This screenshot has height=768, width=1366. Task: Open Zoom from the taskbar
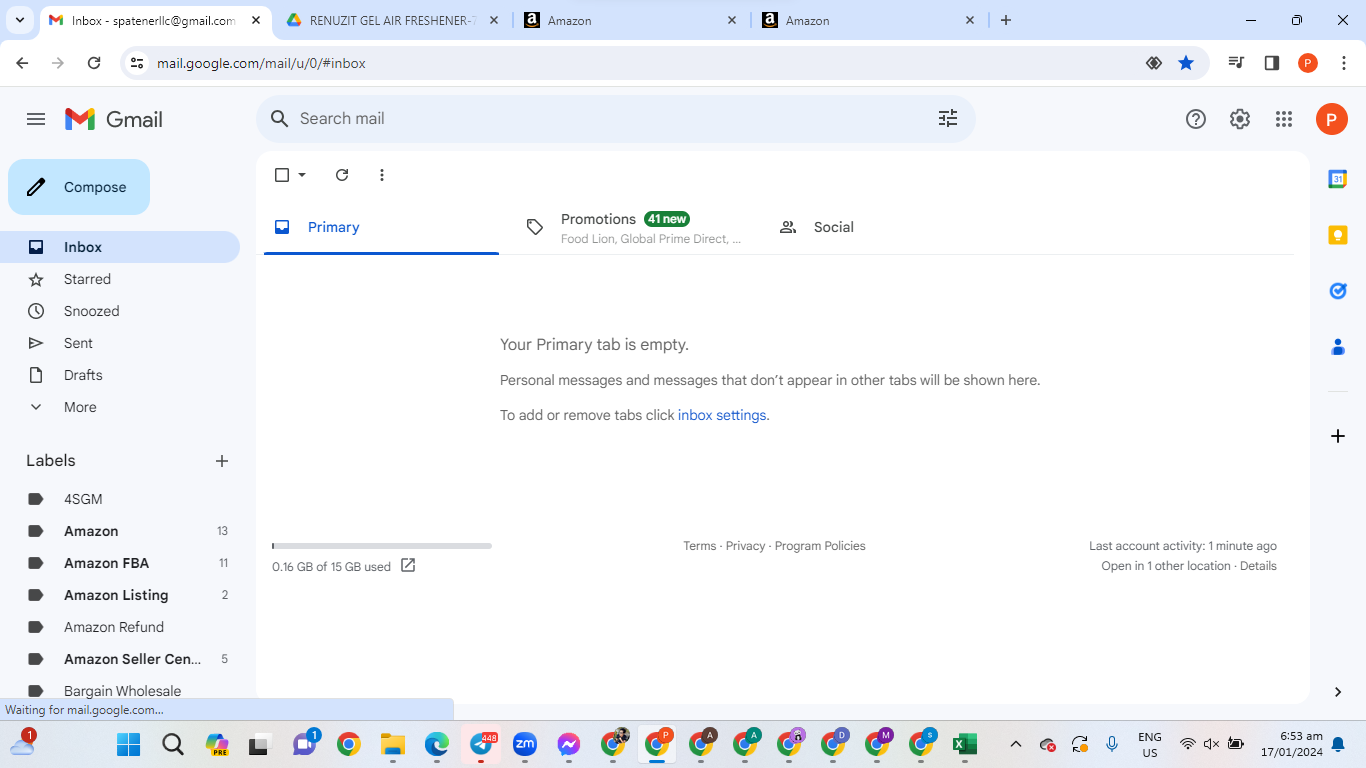(x=525, y=745)
